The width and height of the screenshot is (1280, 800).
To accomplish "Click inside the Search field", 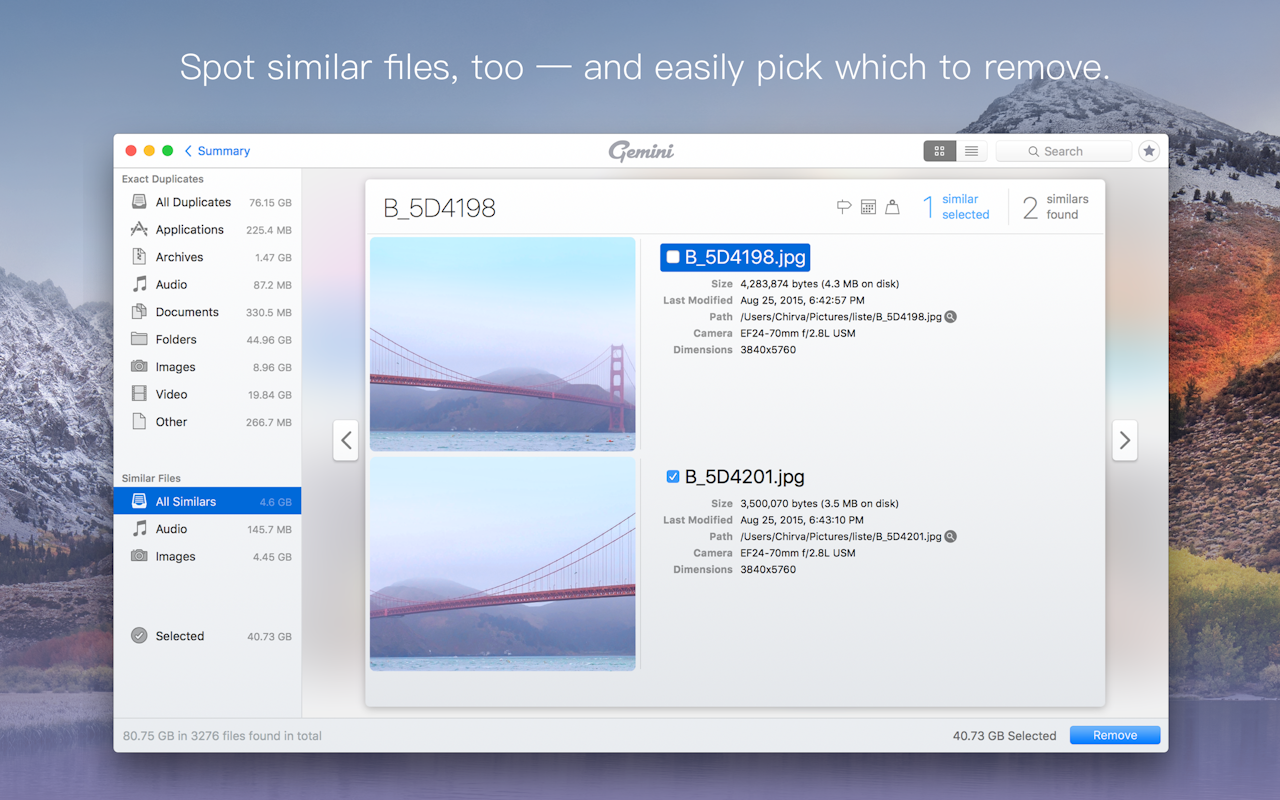I will (x=1063, y=150).
